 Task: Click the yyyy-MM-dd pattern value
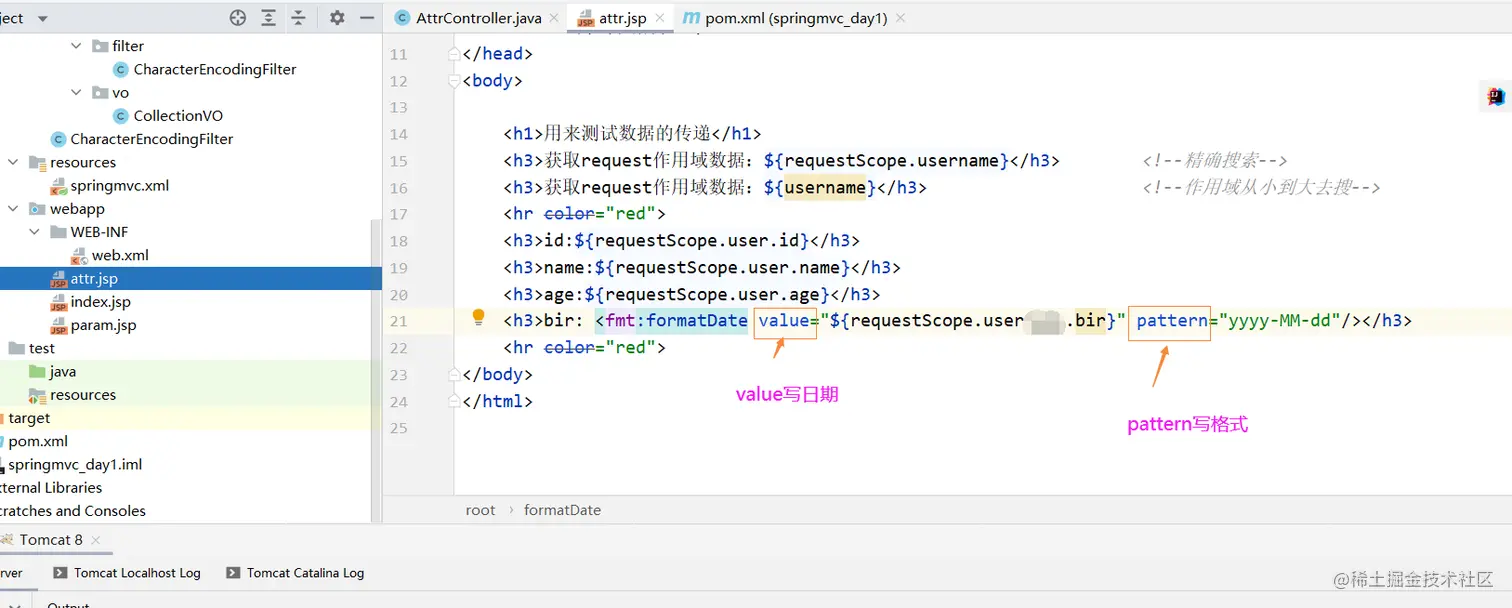point(1279,321)
